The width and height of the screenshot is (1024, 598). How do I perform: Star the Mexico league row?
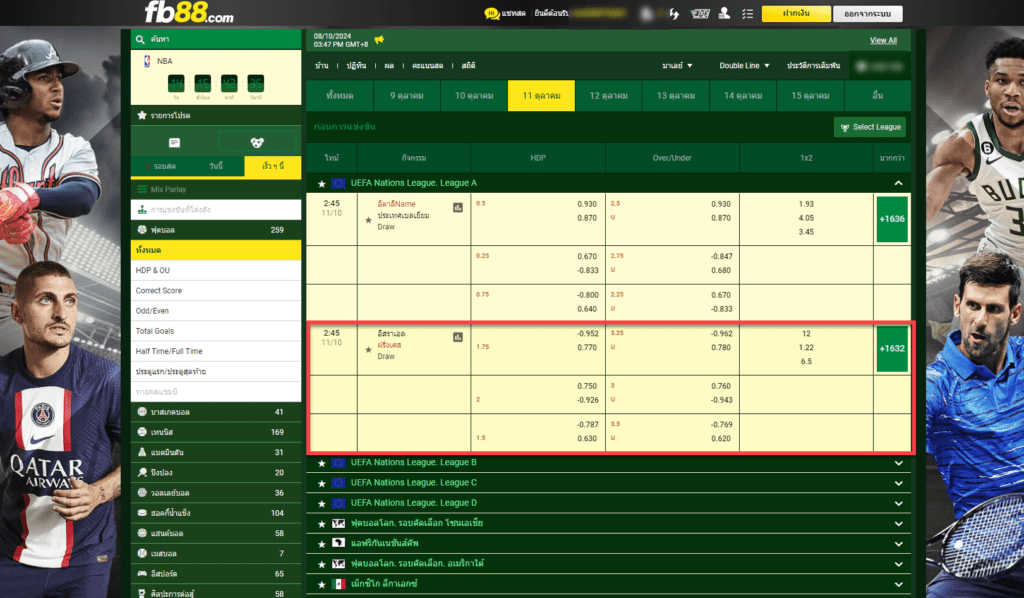pyautogui.click(x=321, y=584)
